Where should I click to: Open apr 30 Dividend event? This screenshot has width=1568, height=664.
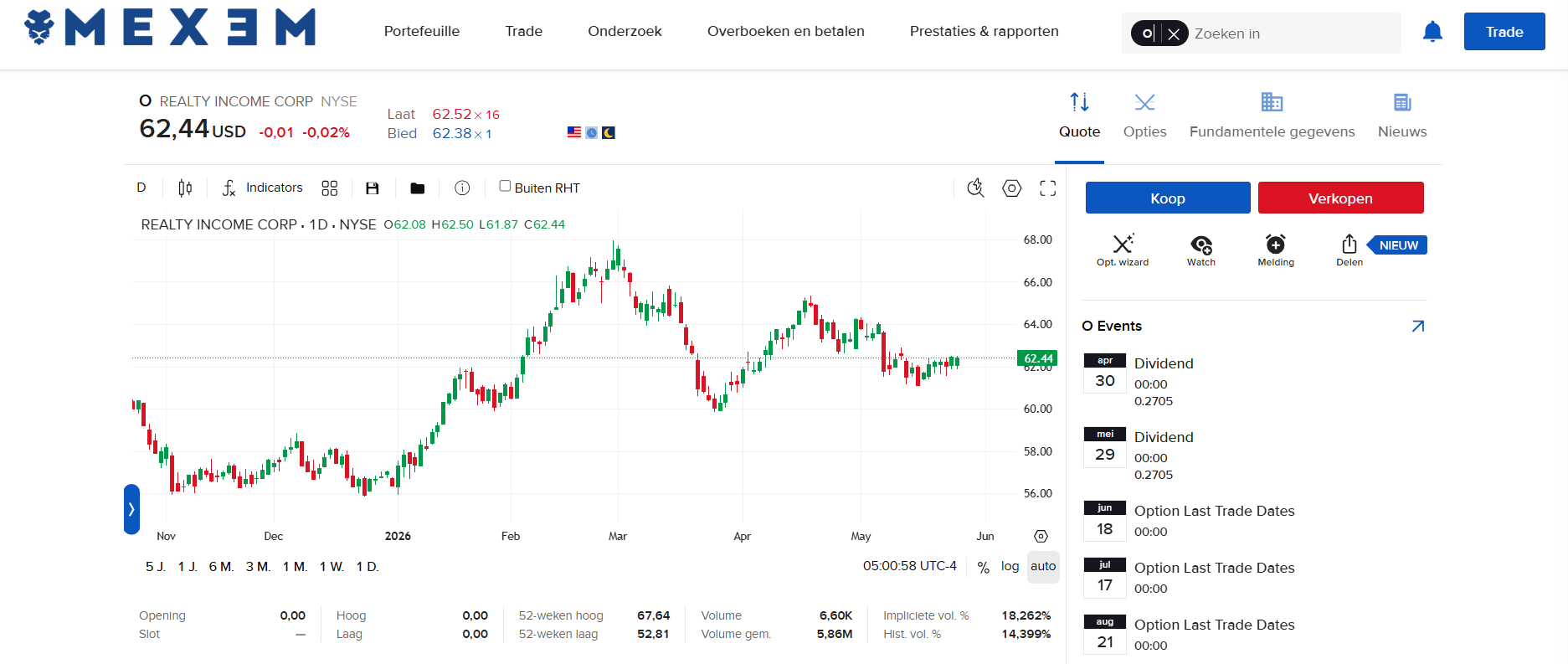(1254, 382)
